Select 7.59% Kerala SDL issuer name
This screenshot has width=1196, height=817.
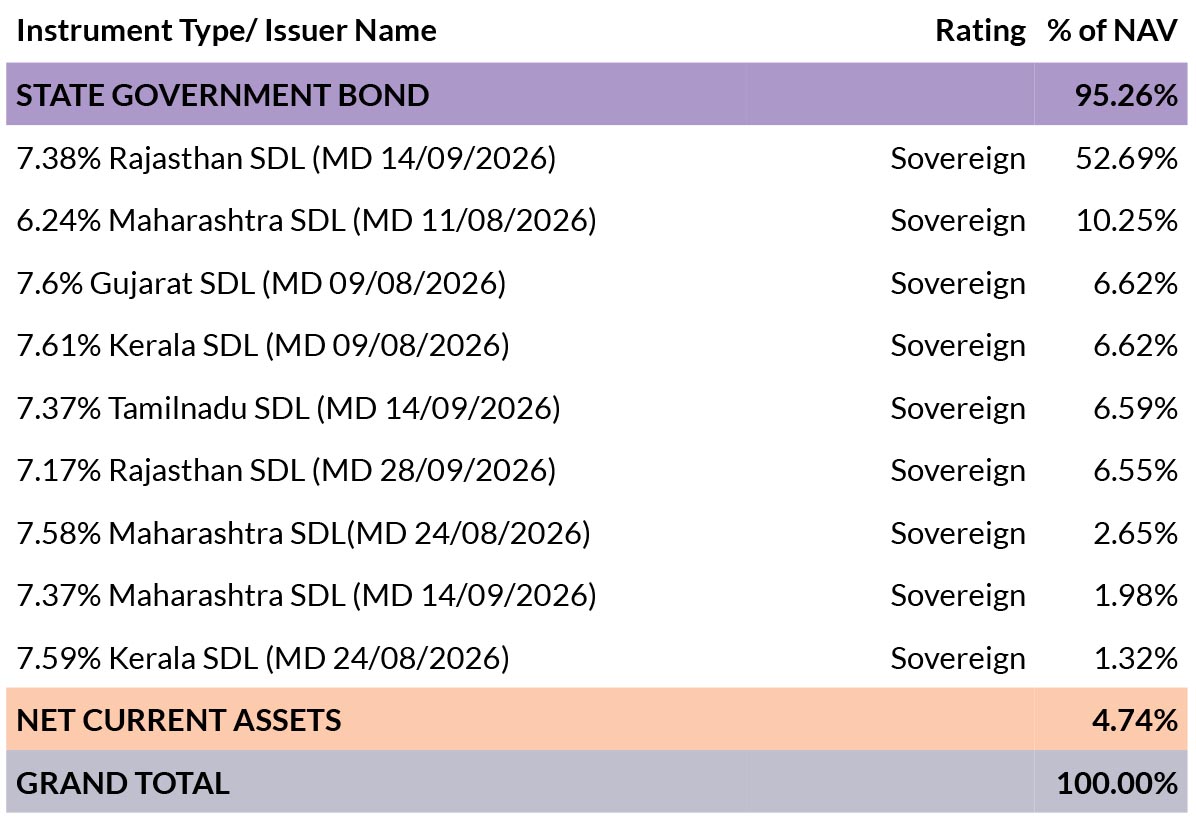point(263,658)
